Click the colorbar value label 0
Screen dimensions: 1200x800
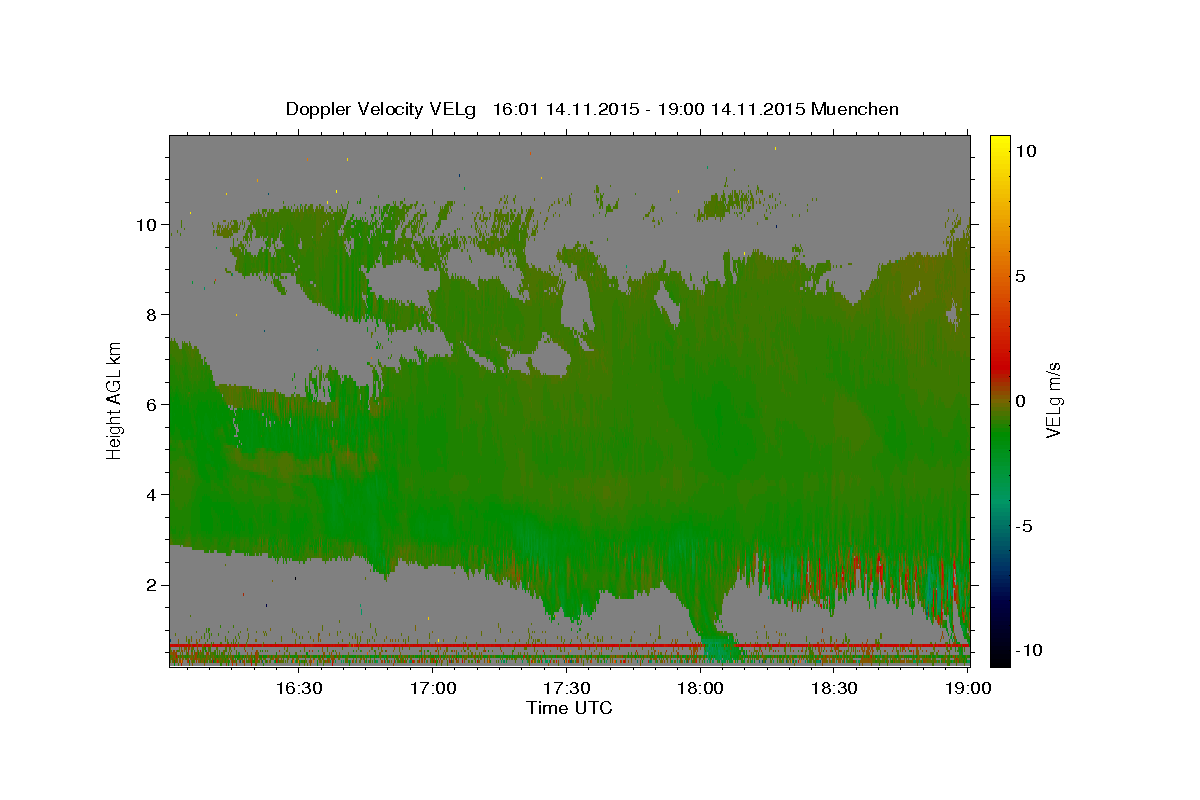tap(1020, 401)
